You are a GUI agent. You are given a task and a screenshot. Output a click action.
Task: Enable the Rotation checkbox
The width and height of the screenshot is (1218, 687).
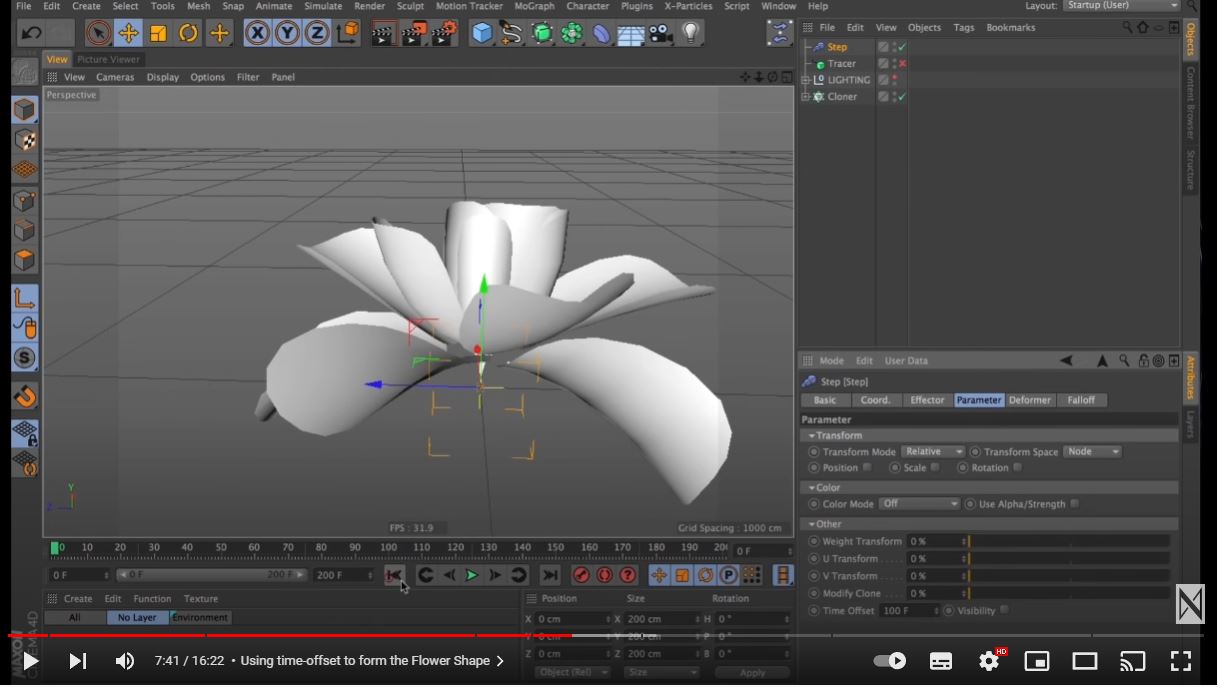[1017, 468]
